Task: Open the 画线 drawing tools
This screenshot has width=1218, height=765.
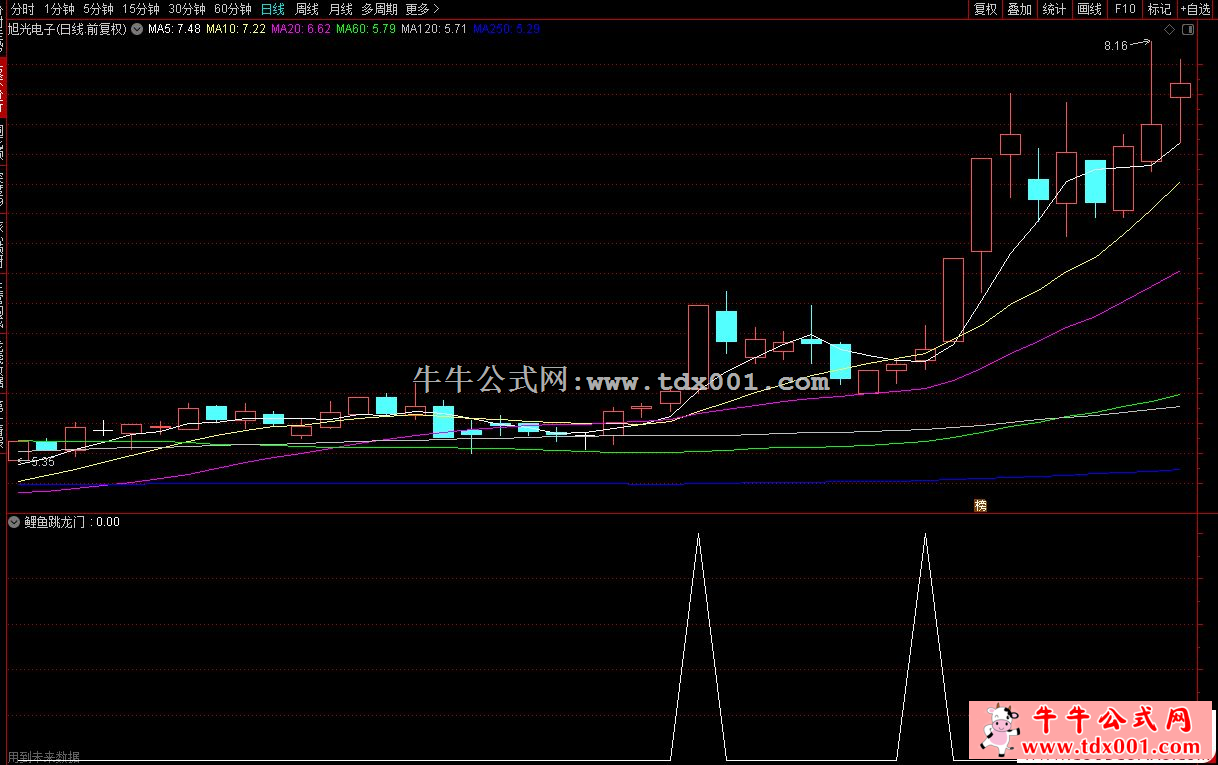Action: click(1089, 9)
